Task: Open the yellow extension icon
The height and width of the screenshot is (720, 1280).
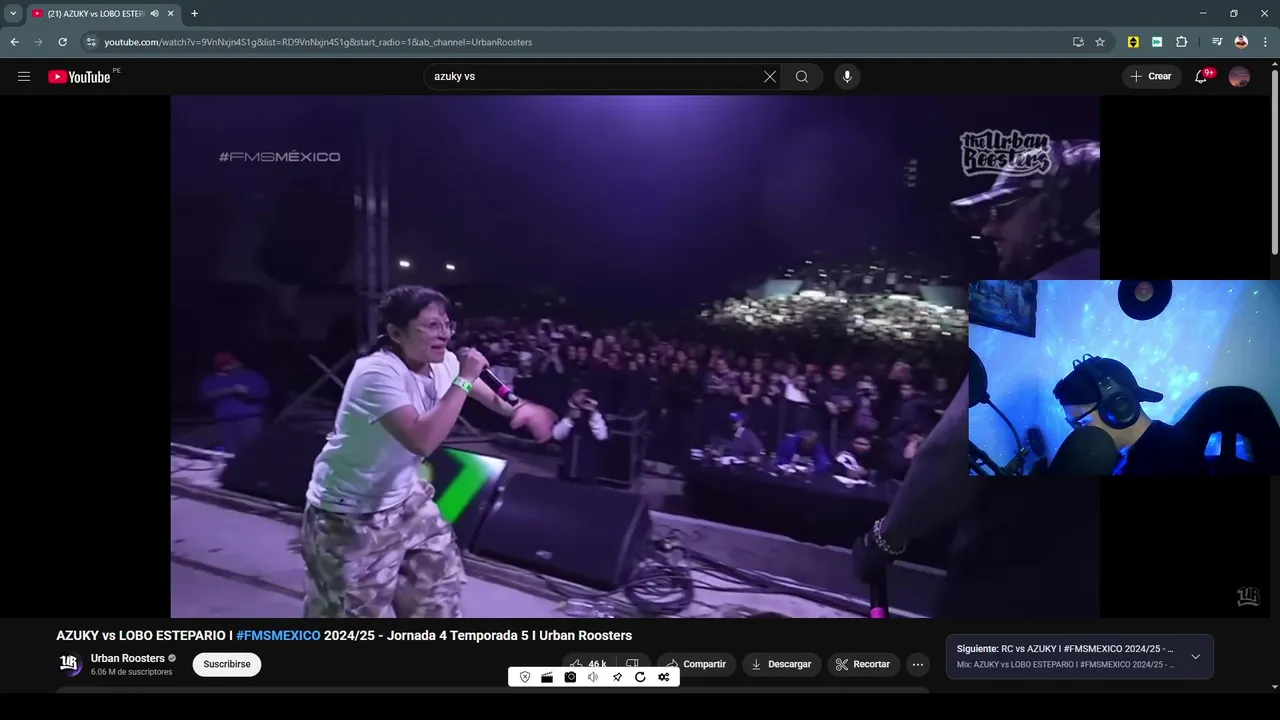Action: pyautogui.click(x=1133, y=42)
